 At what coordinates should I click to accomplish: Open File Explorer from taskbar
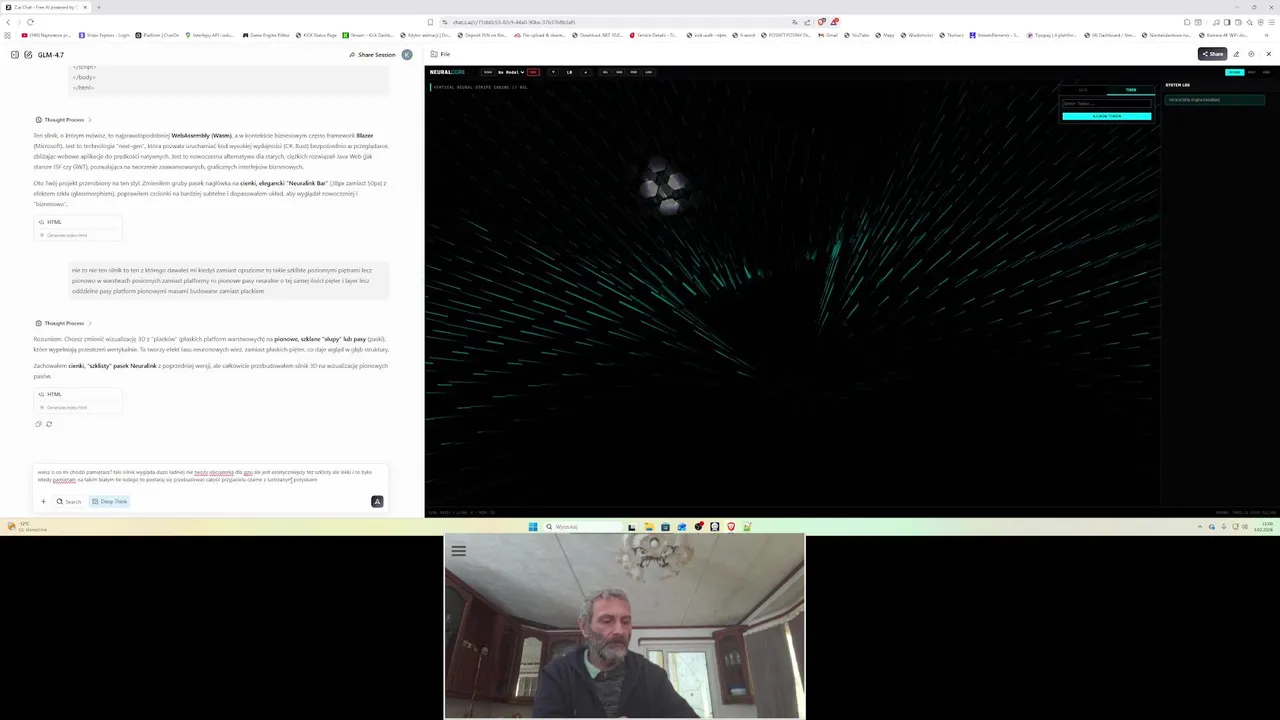click(x=648, y=526)
